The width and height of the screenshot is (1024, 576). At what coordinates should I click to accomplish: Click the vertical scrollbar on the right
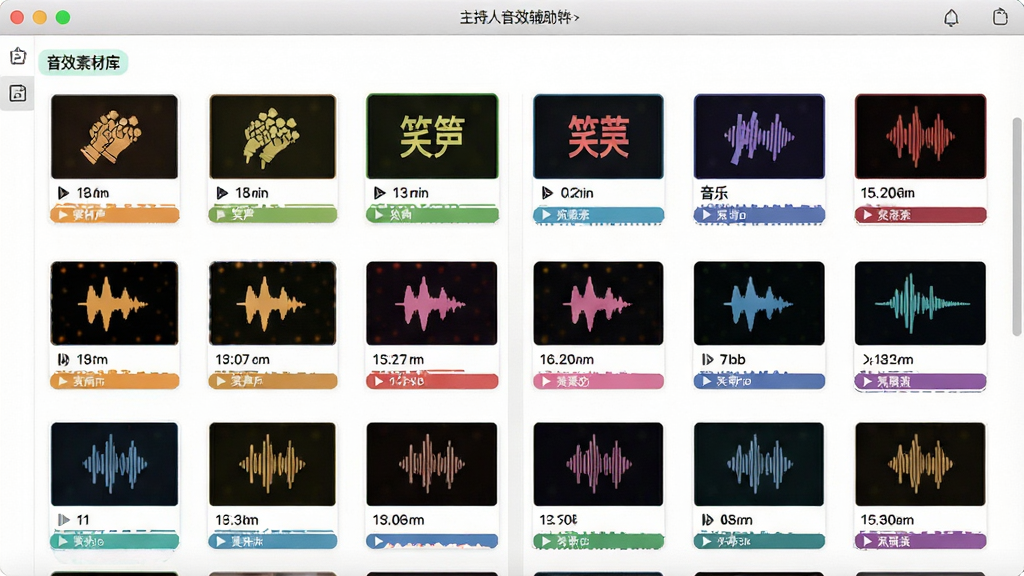point(1016,227)
